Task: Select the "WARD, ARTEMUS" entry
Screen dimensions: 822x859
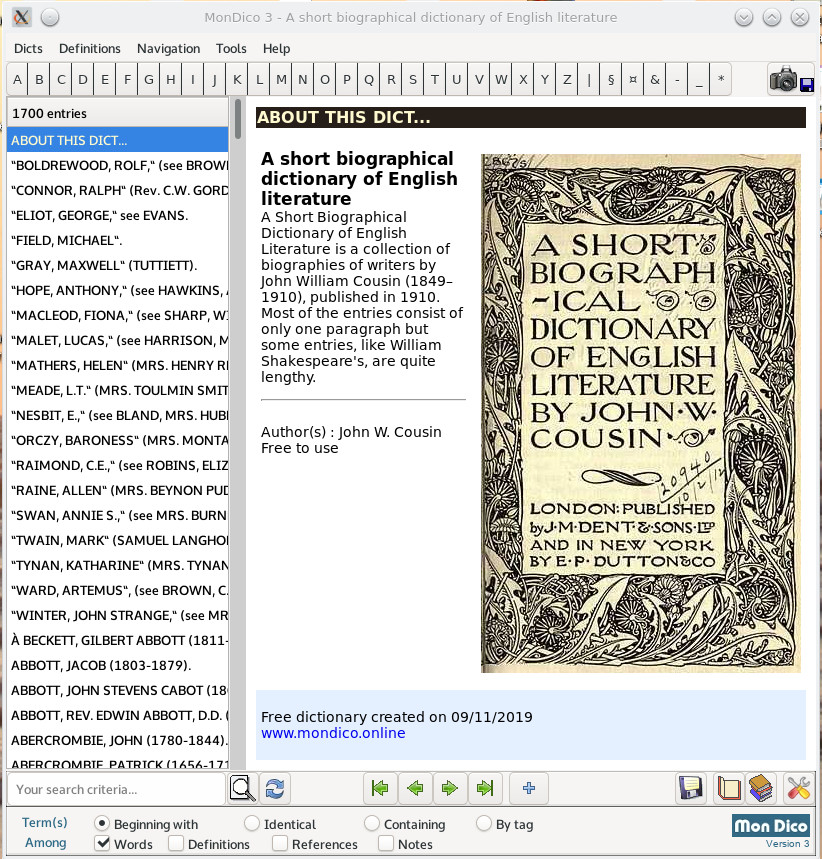Action: tap(118, 591)
